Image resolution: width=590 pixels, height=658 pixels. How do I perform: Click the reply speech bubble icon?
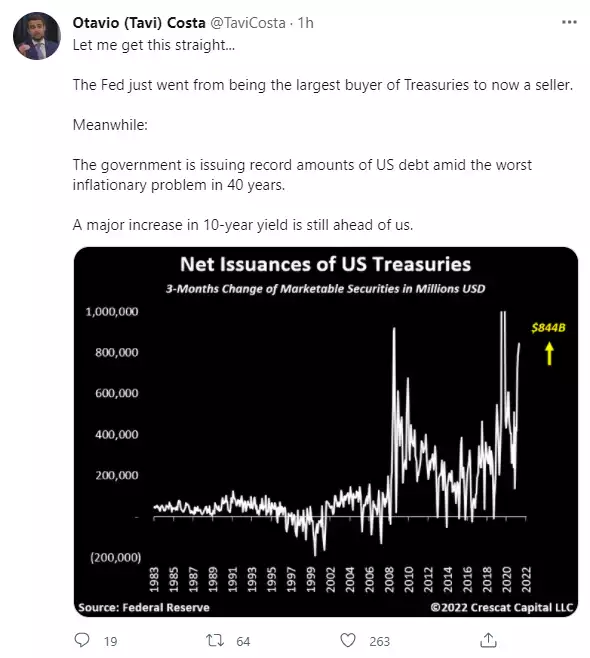82,640
